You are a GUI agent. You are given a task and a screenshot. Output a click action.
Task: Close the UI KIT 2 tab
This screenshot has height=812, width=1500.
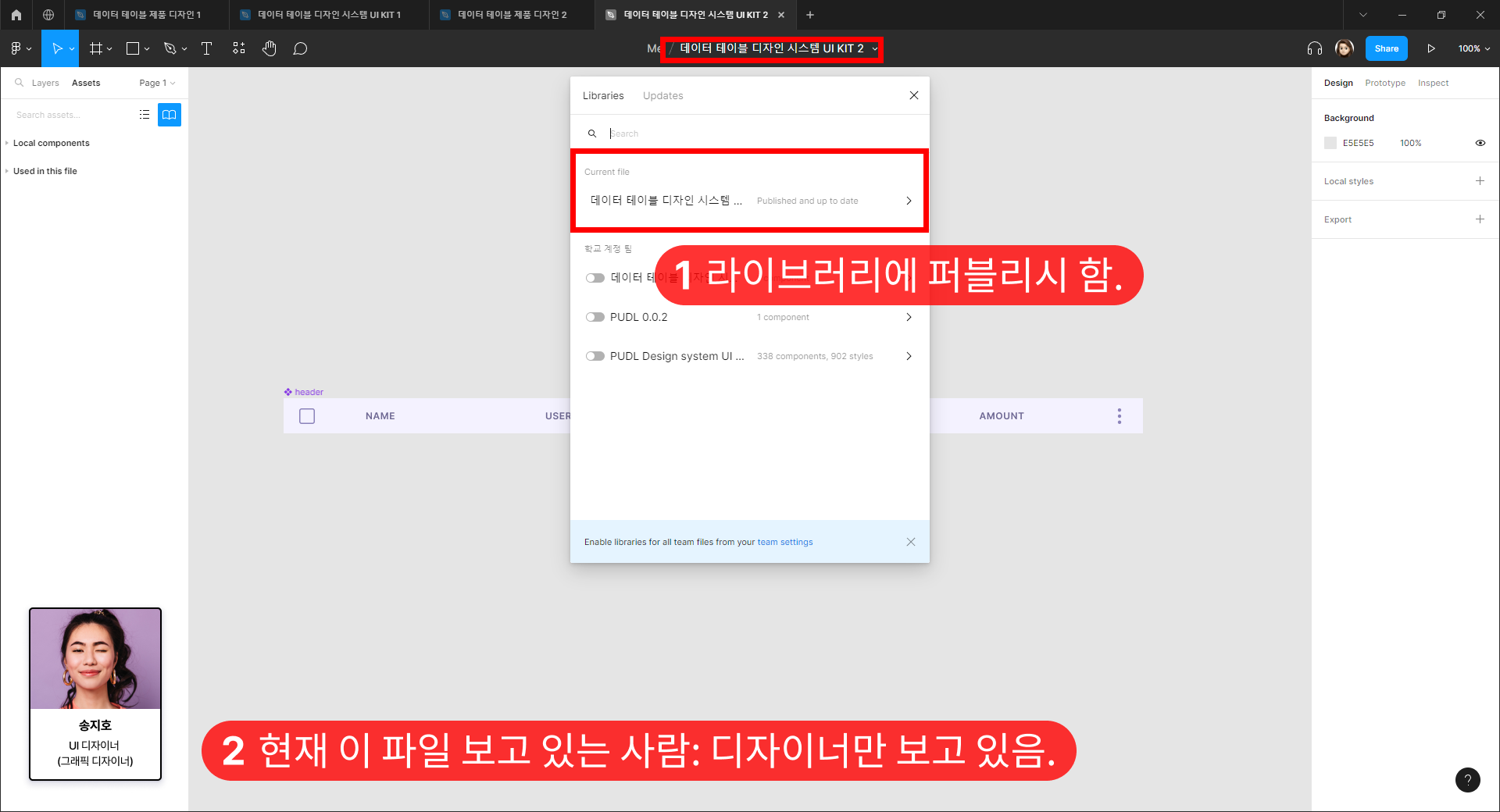(781, 15)
